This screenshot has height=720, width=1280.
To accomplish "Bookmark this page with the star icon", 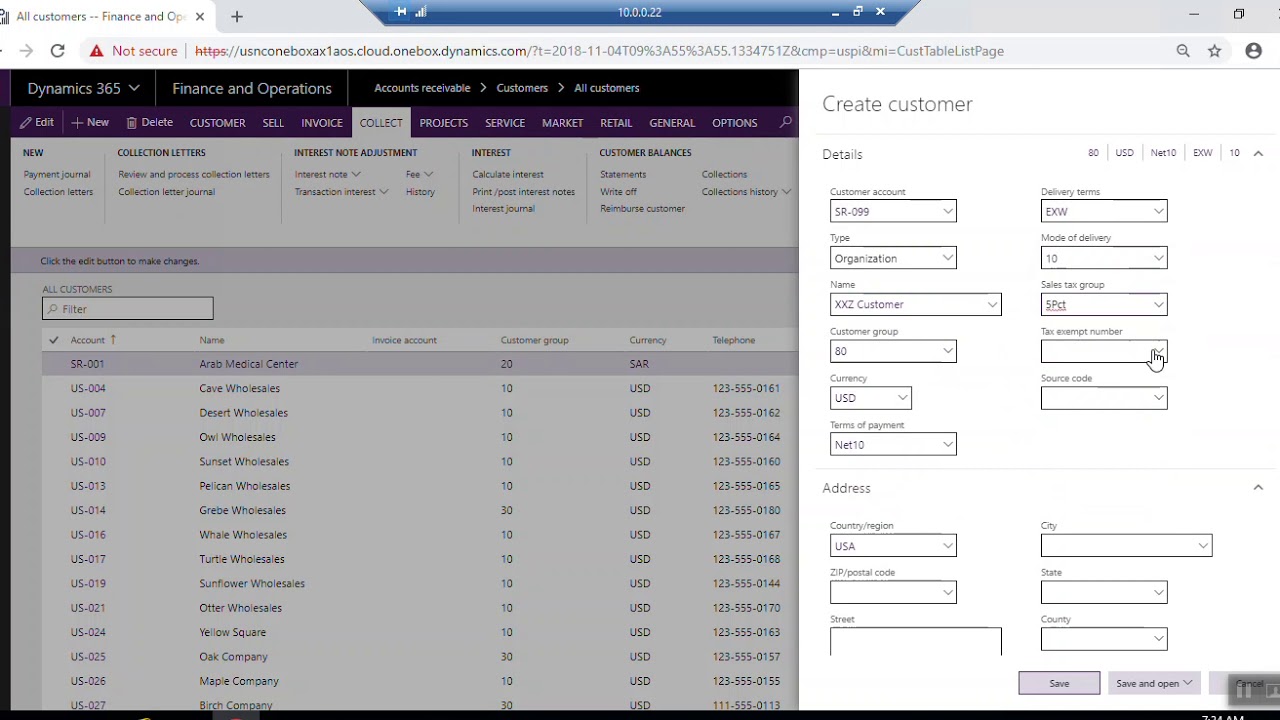I will pos(1214,51).
